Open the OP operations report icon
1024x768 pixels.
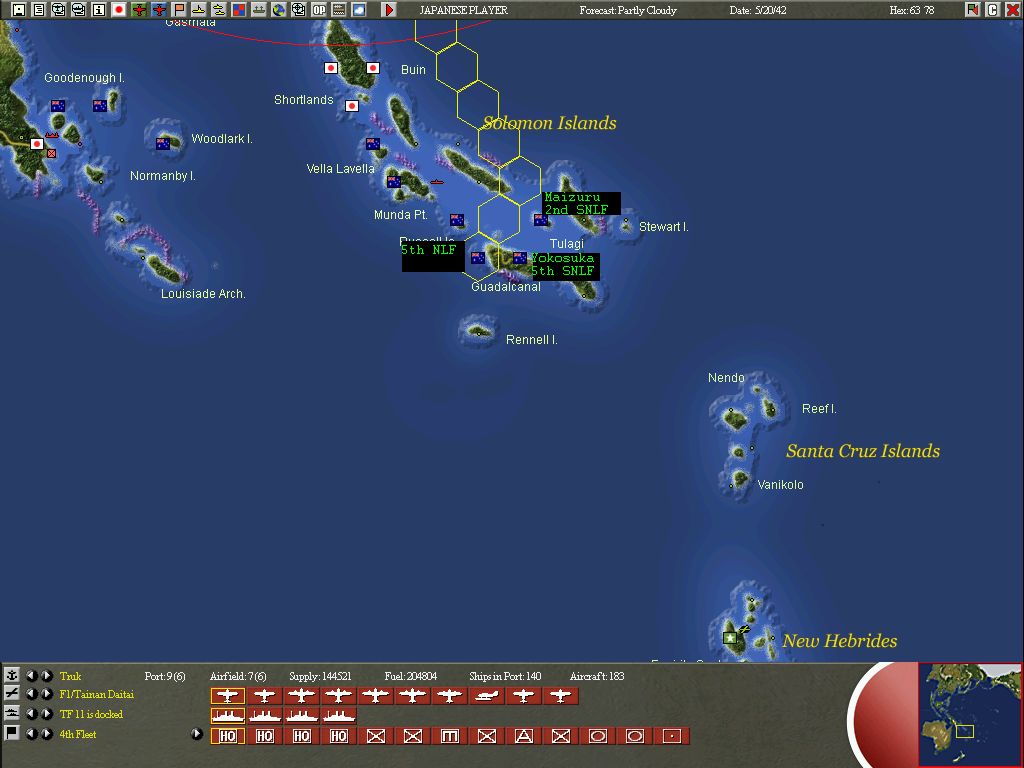(x=319, y=10)
